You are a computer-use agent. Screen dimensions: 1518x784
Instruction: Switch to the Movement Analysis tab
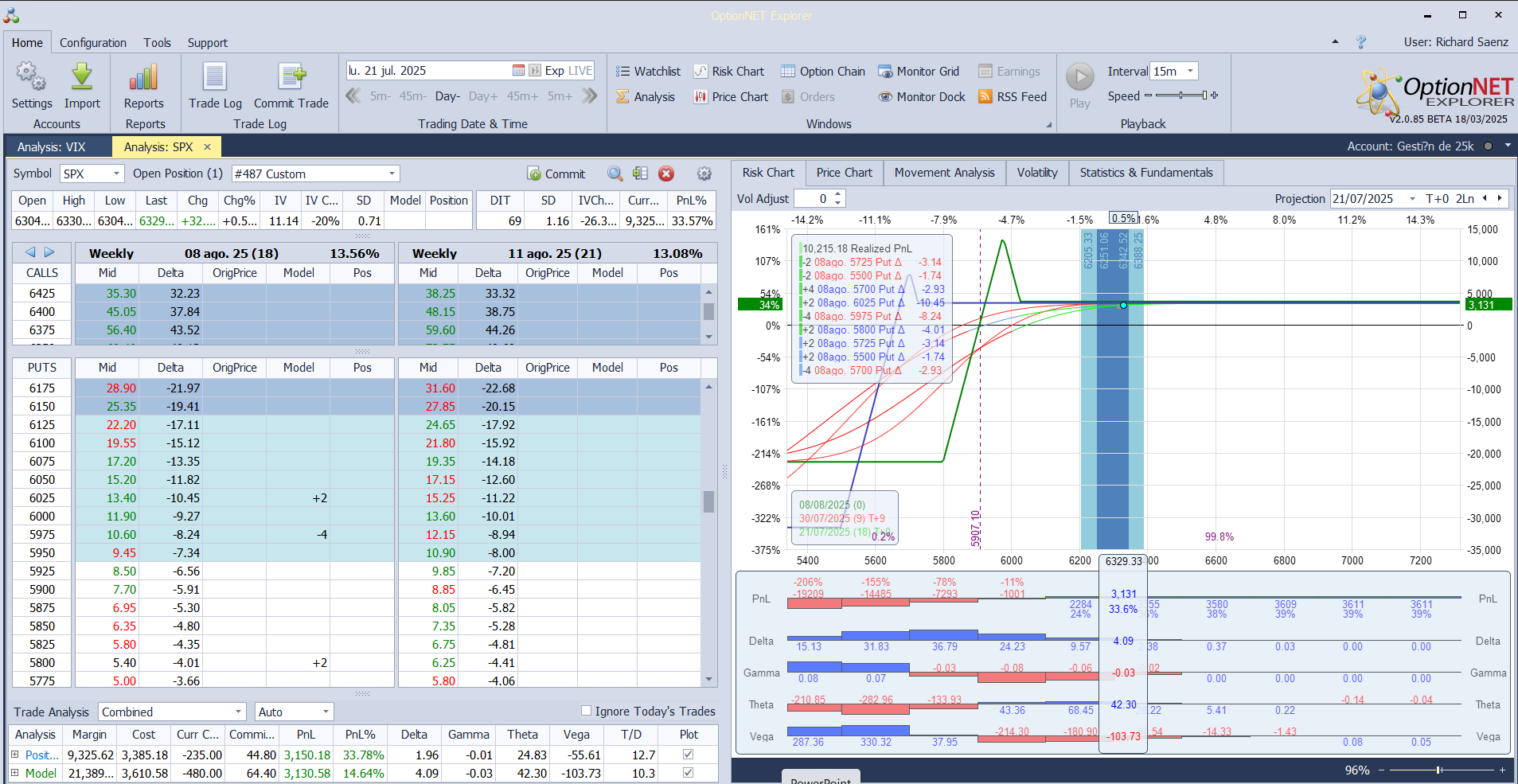pyautogui.click(x=944, y=173)
